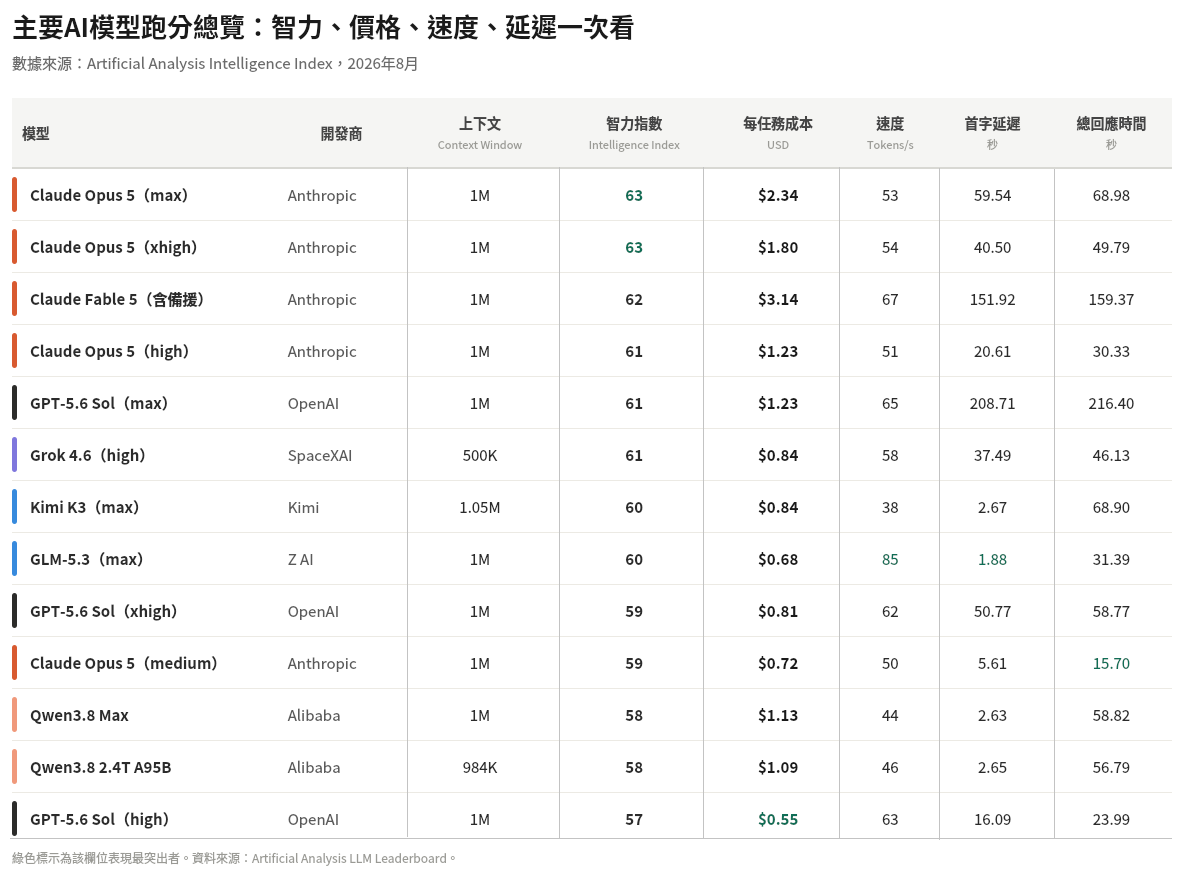Screen dimensions: 1183x878
Task: Click the 速度 Tokens/s header
Action: pos(890,133)
